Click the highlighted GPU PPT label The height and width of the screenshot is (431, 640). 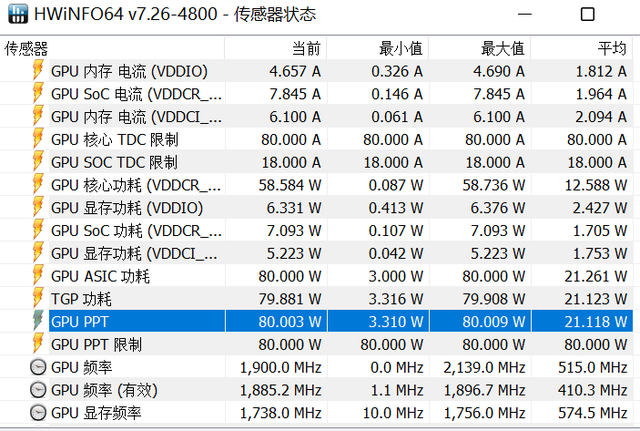click(x=80, y=322)
